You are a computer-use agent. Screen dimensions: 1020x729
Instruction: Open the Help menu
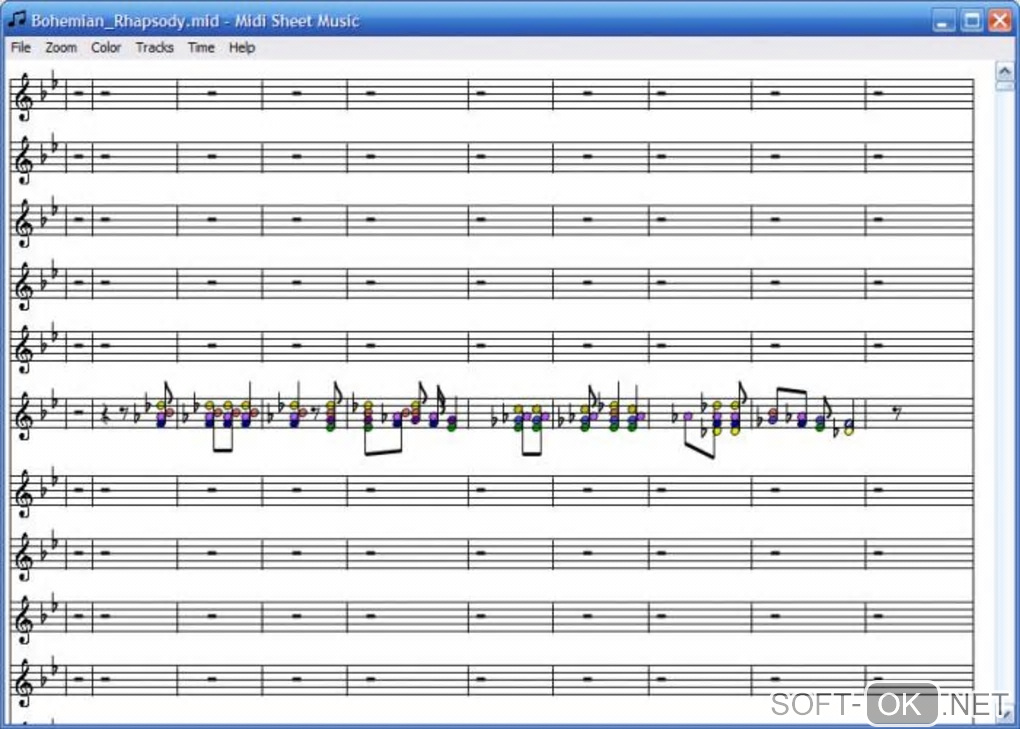pyautogui.click(x=242, y=47)
